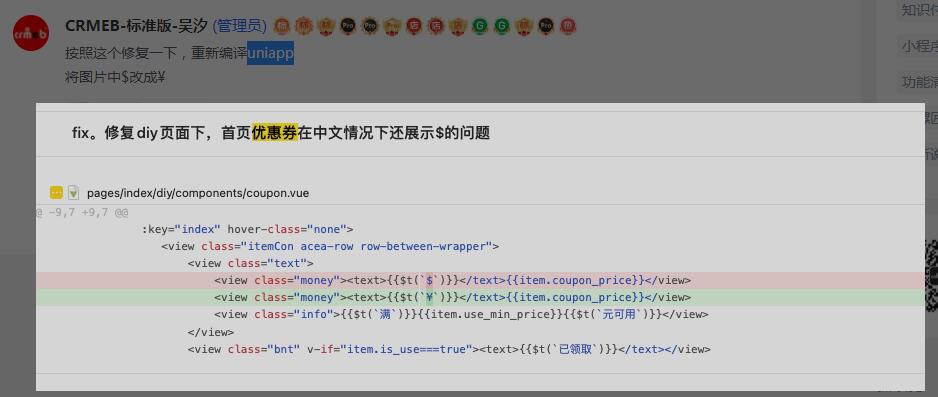
Task: Open the 知识付 sidebar entry
Action: pos(919,10)
